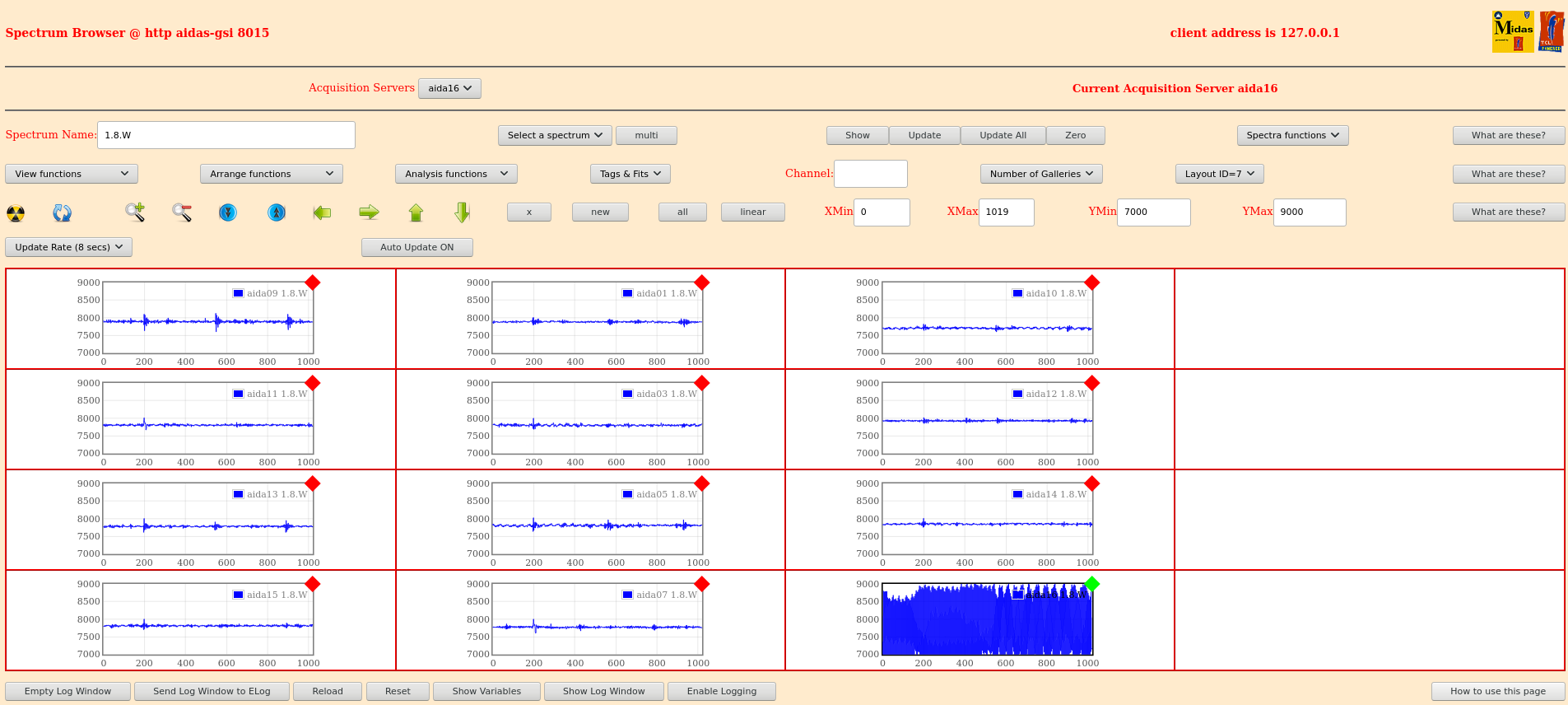This screenshot has height=705, width=1568.
Task: Open the Acquisition Servers aida16 dropdown
Action: click(x=449, y=88)
